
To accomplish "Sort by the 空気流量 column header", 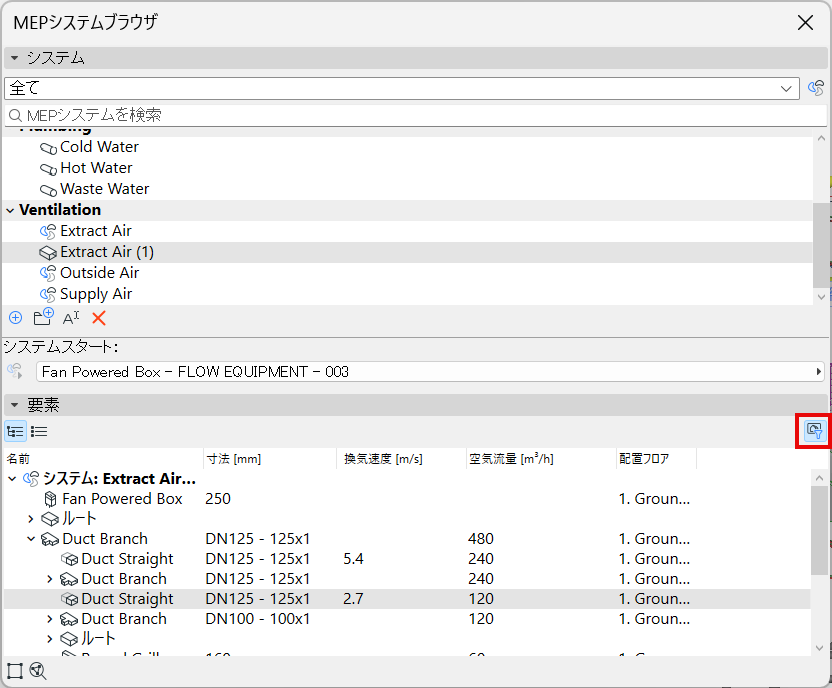I will tap(541, 459).
